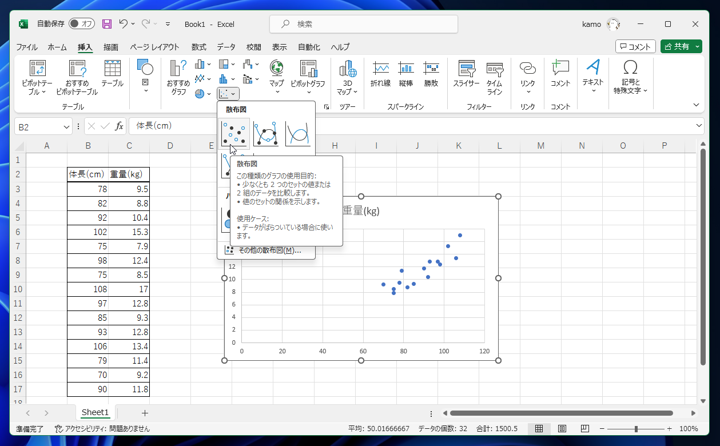Switch to the ページ レイアウト tab
This screenshot has height=446, width=720.
point(154,47)
